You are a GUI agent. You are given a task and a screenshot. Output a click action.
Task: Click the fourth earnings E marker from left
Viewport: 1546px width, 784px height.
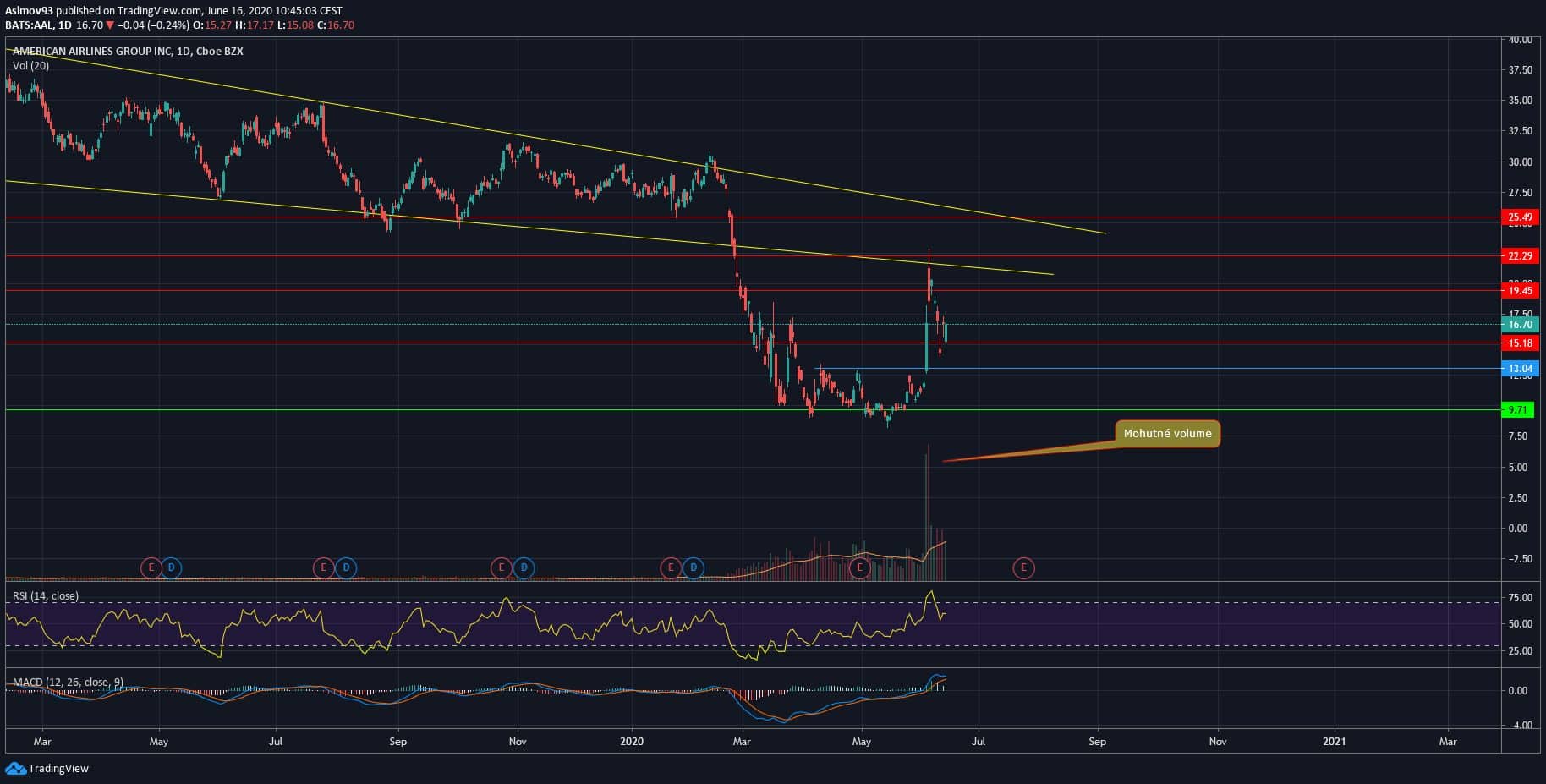672,567
